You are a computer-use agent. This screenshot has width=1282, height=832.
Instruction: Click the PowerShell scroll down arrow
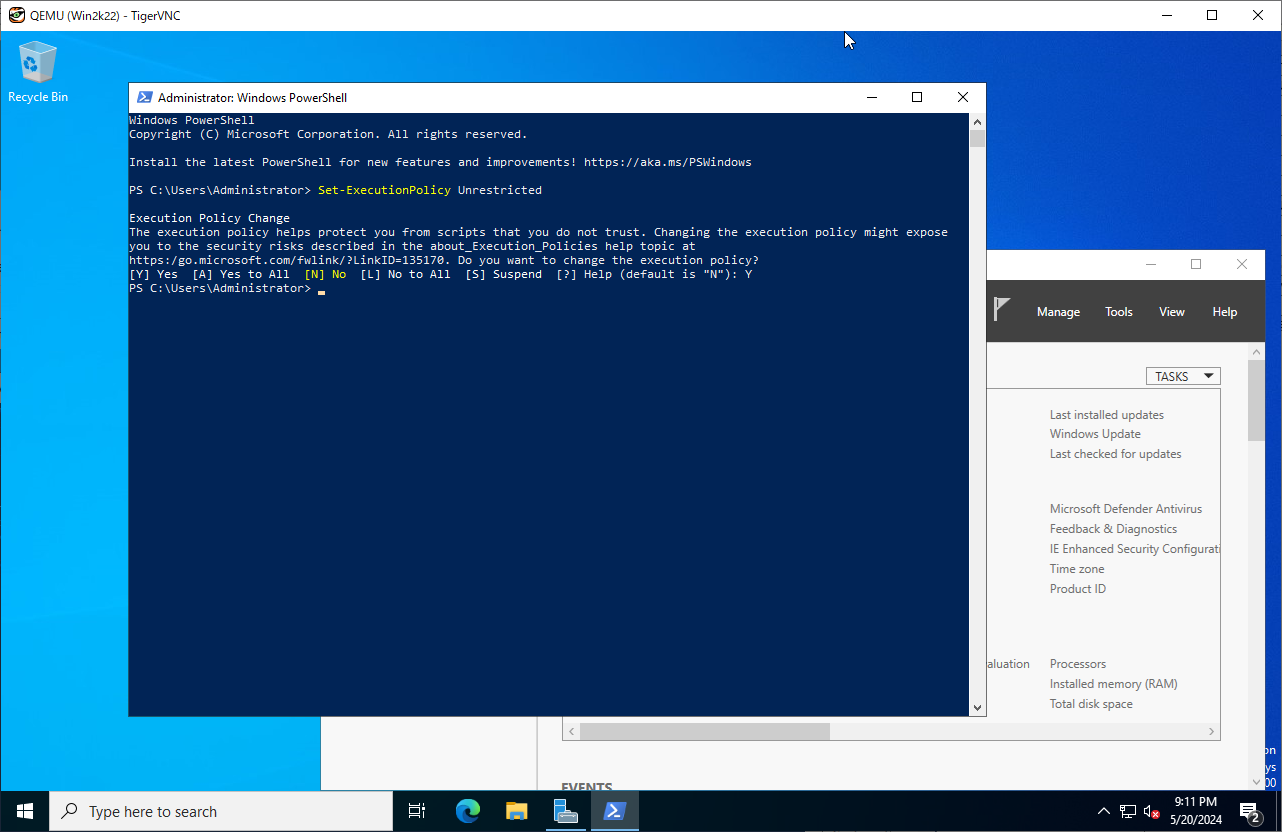977,707
